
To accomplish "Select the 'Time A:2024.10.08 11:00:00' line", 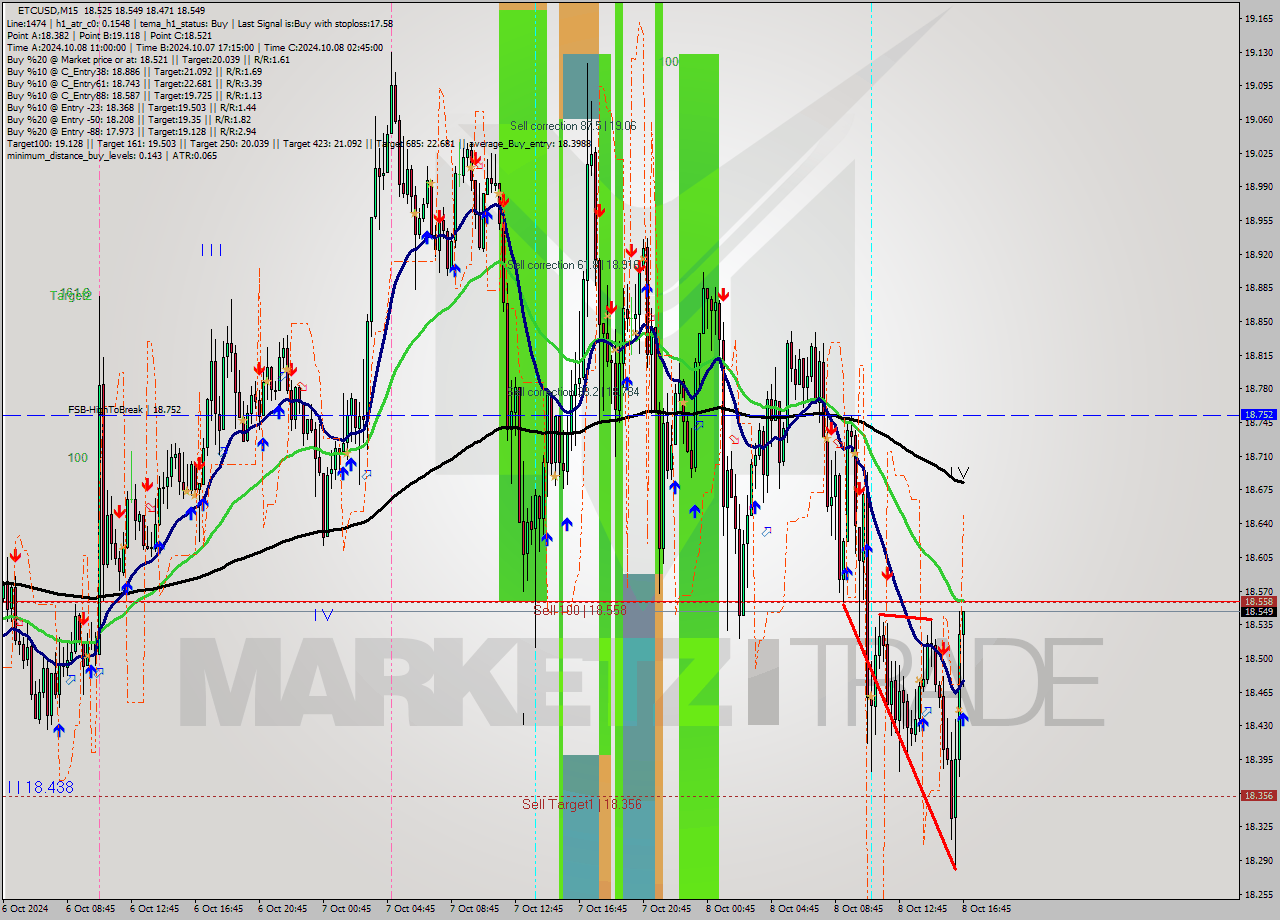I will 194,47.
